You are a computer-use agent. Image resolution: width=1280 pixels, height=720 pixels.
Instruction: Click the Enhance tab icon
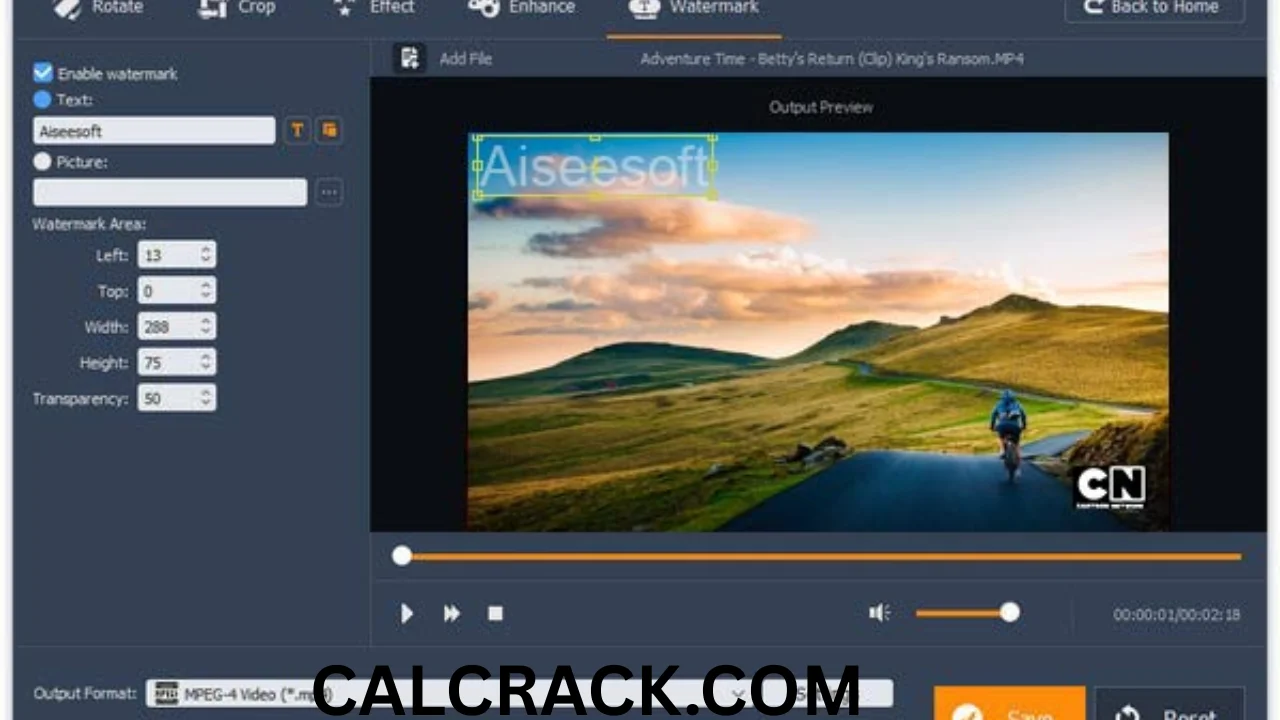tap(483, 9)
